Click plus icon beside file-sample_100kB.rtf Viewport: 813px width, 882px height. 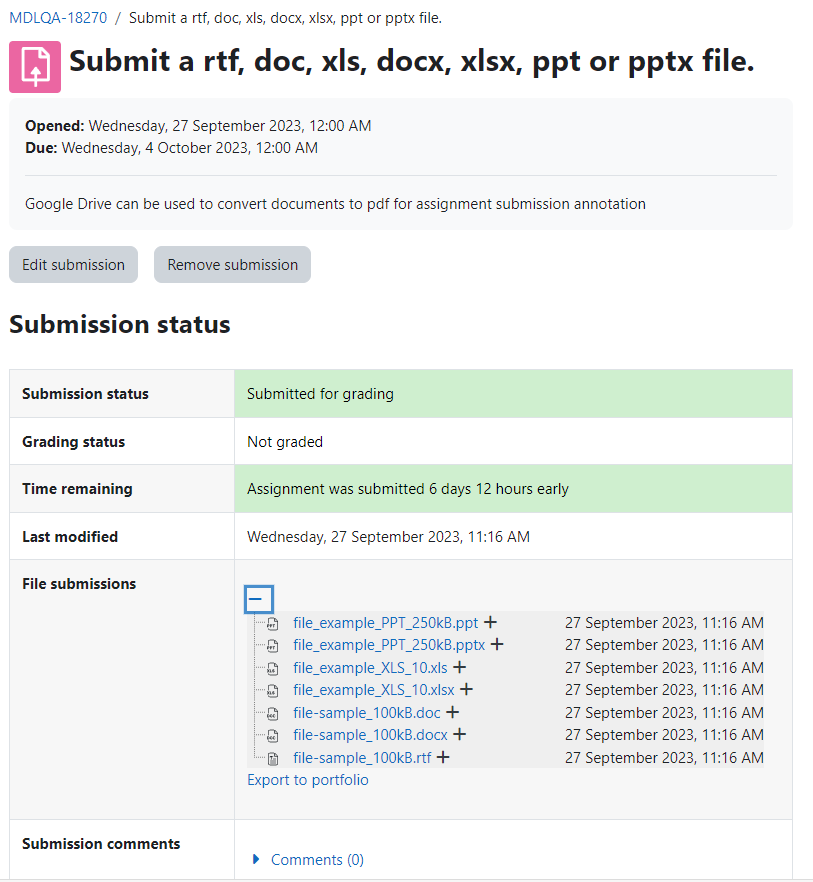tap(443, 757)
